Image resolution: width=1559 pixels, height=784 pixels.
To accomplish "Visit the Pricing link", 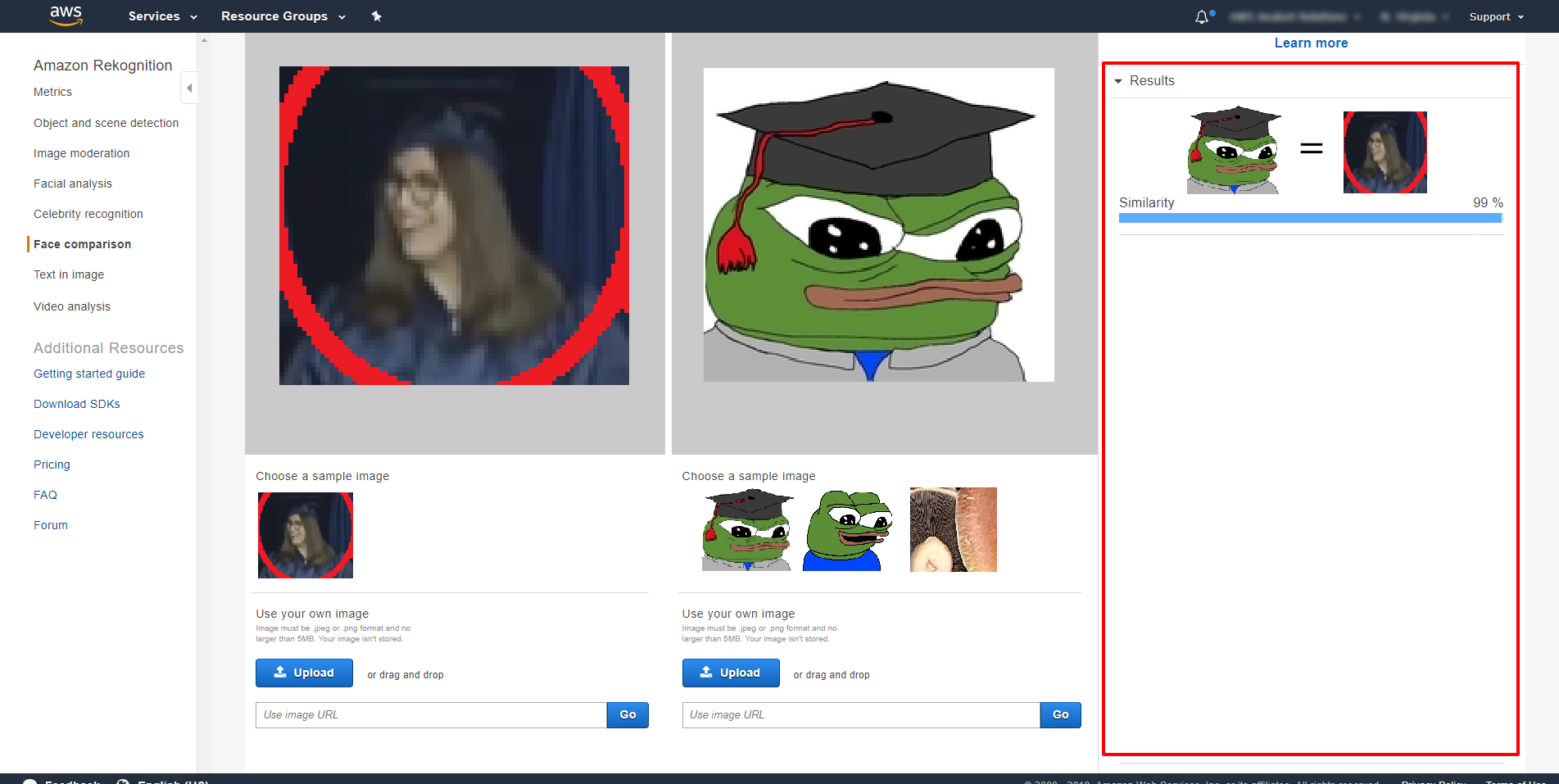I will [x=52, y=465].
